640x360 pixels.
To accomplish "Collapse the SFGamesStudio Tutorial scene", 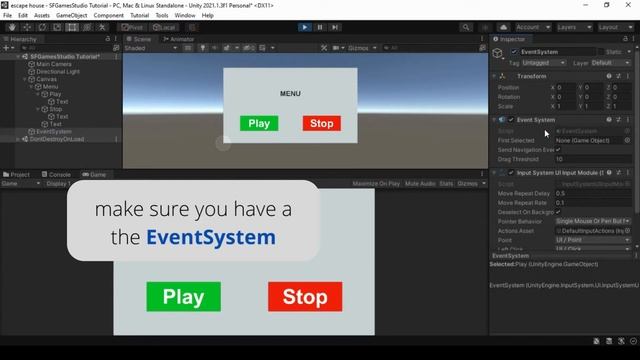I will pyautogui.click(x=18, y=57).
